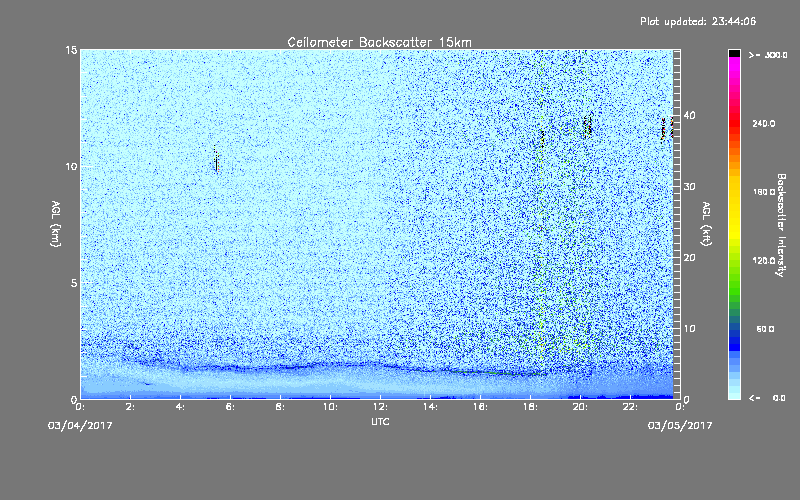Click the 16: hour tick label
Screen dimensions: 800x500
click(x=480, y=407)
